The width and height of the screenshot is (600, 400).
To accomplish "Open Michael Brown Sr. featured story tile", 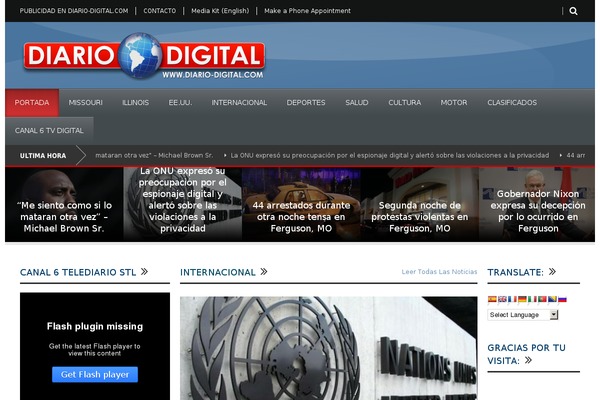I will (64, 204).
